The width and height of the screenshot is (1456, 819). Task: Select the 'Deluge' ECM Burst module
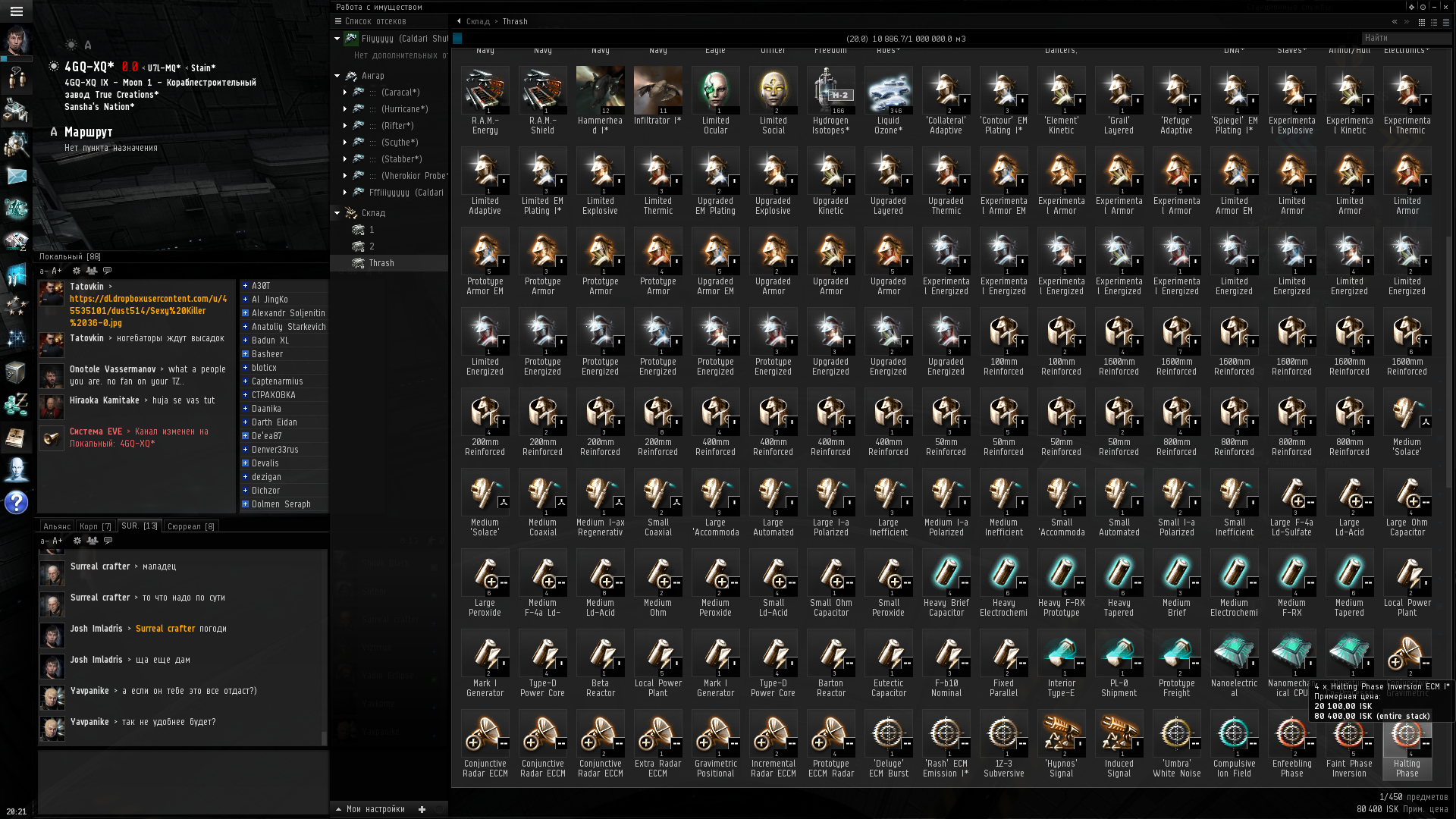pos(888,744)
